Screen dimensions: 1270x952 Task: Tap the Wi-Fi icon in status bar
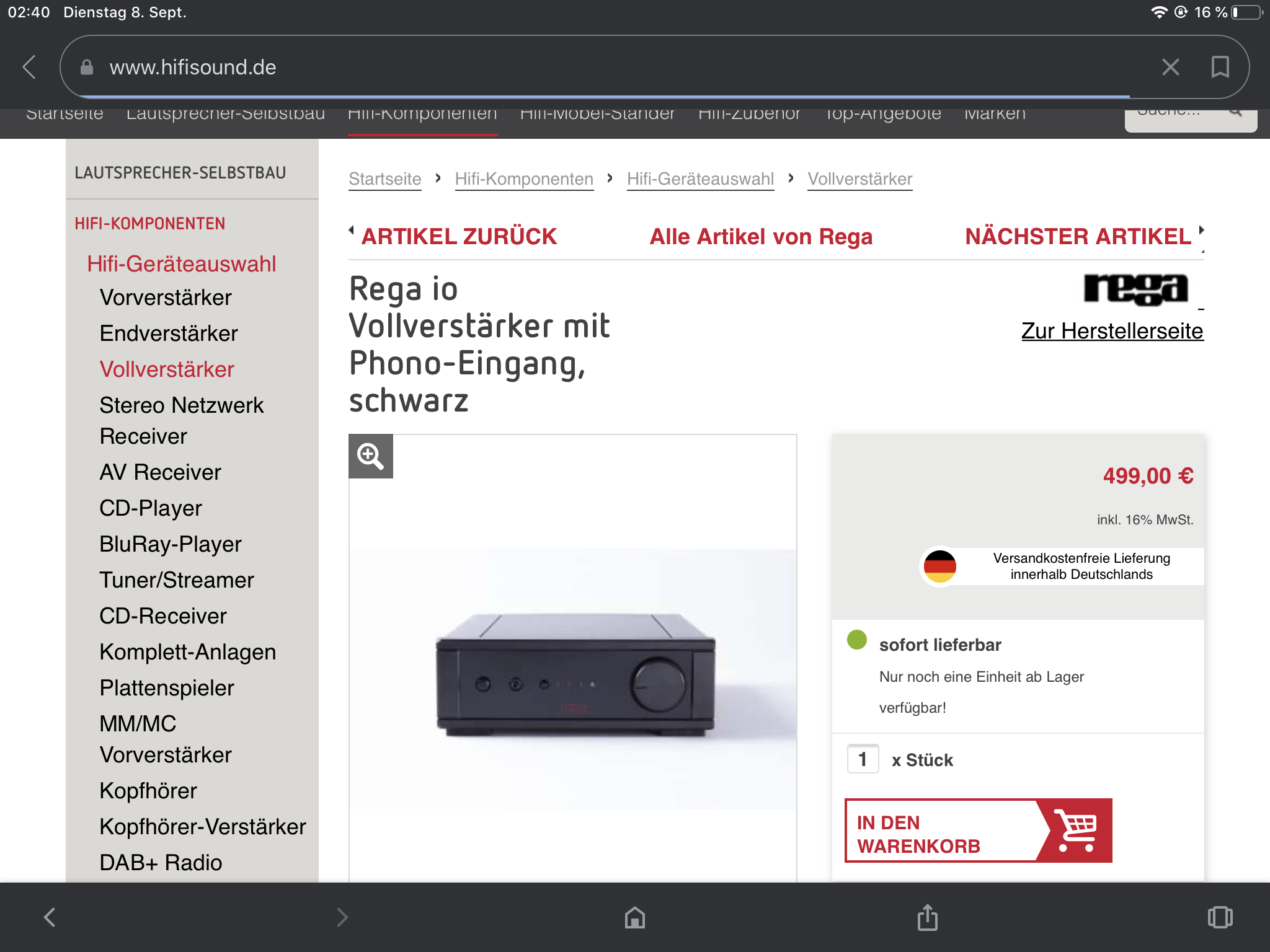pos(1158,12)
